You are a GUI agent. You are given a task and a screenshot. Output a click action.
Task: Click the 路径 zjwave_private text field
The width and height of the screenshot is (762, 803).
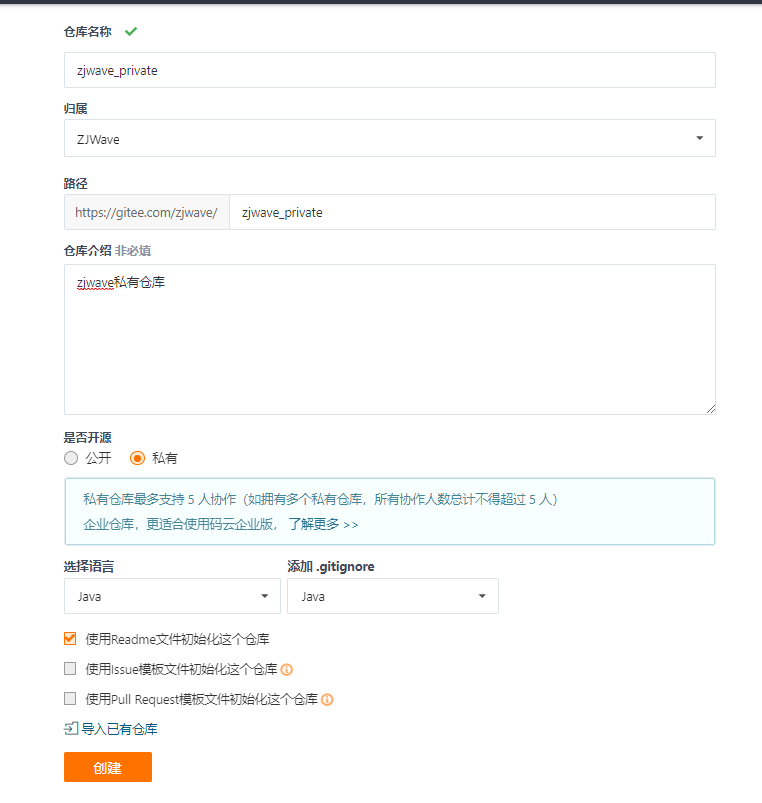point(472,212)
